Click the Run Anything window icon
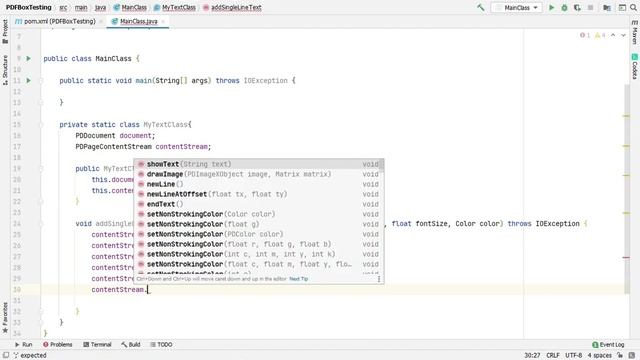This screenshot has width=640, height=360. (x=622, y=7)
